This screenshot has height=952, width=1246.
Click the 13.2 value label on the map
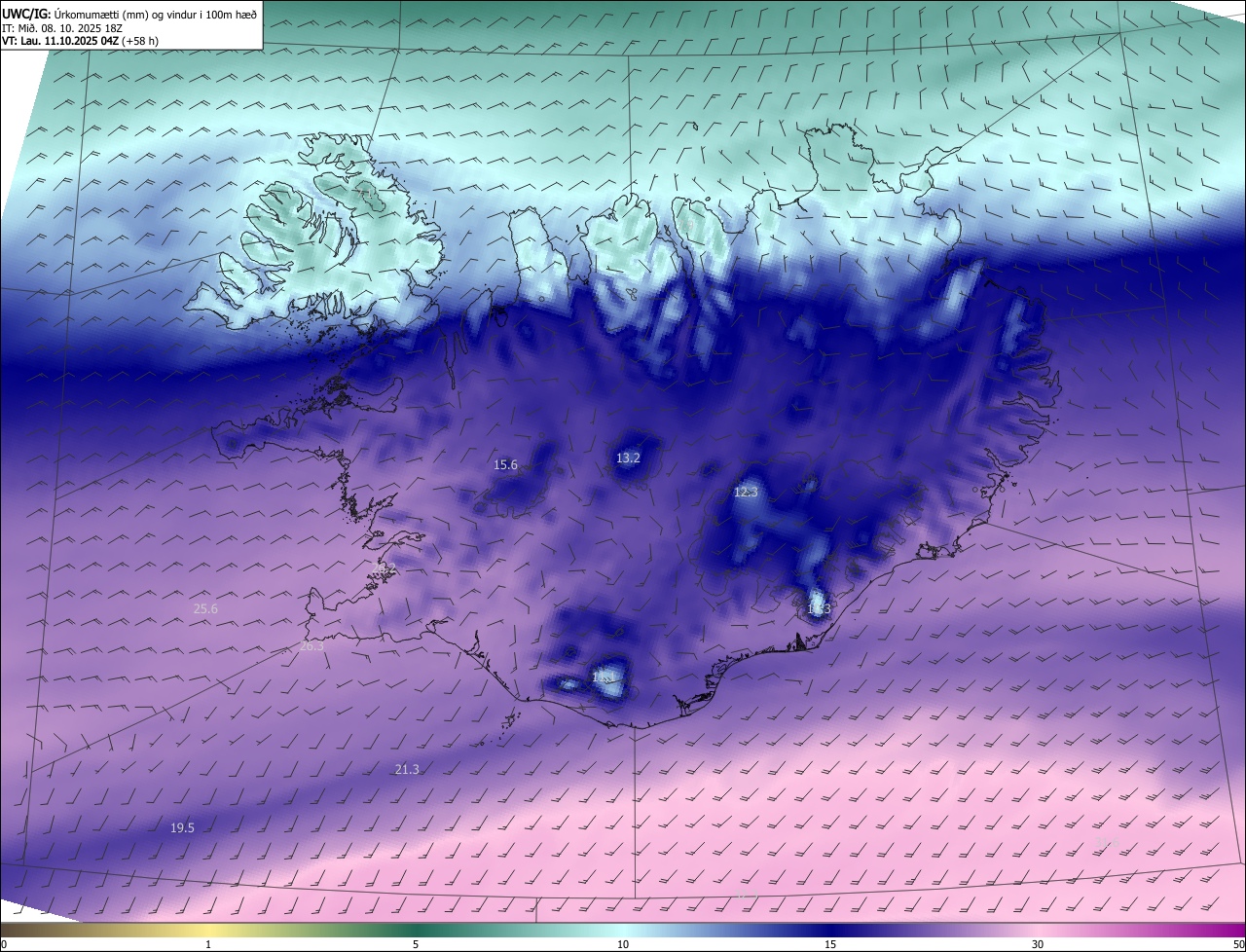coord(629,458)
